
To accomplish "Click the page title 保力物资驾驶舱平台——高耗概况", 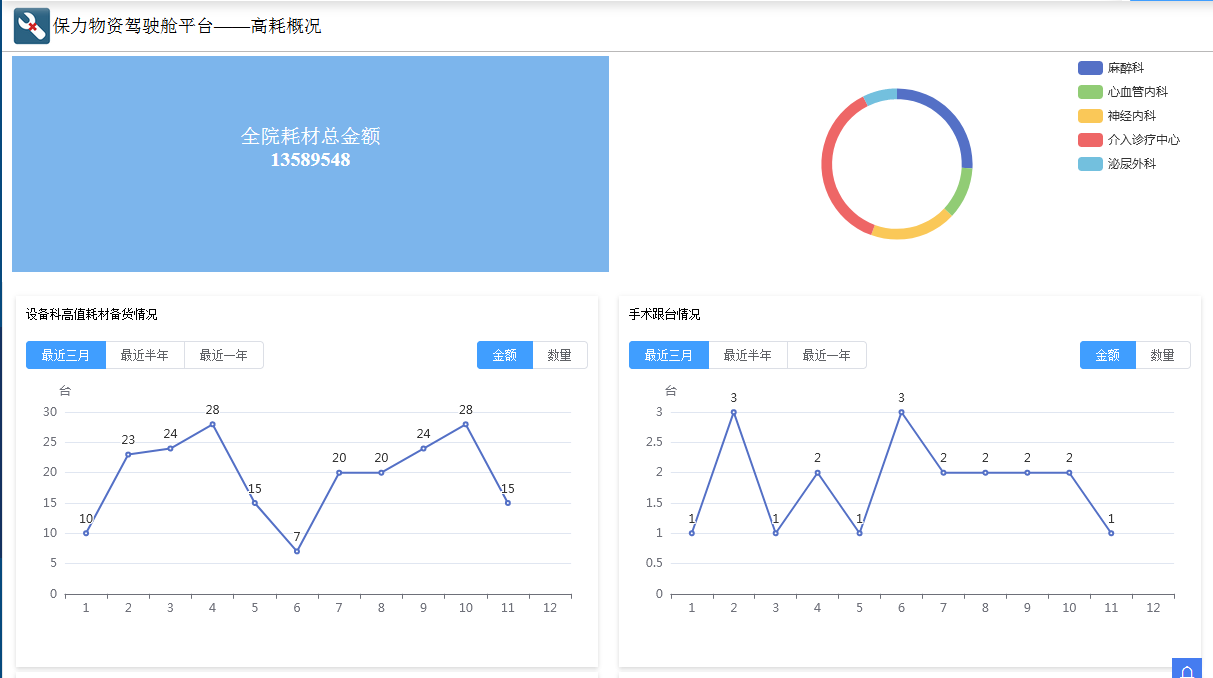I will [x=187, y=26].
